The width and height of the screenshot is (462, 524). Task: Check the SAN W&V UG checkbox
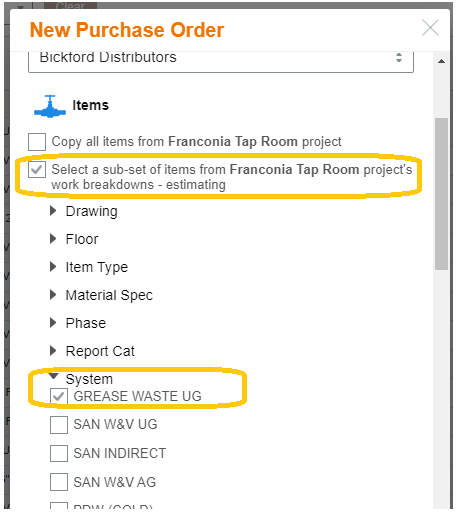pyautogui.click(x=59, y=425)
